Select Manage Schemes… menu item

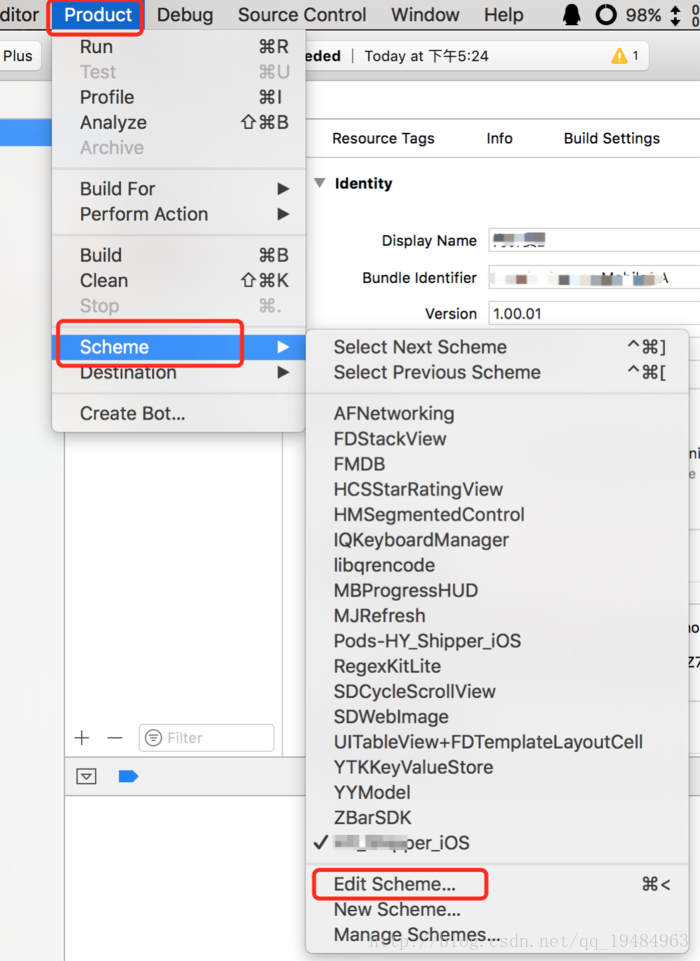[x=417, y=936]
